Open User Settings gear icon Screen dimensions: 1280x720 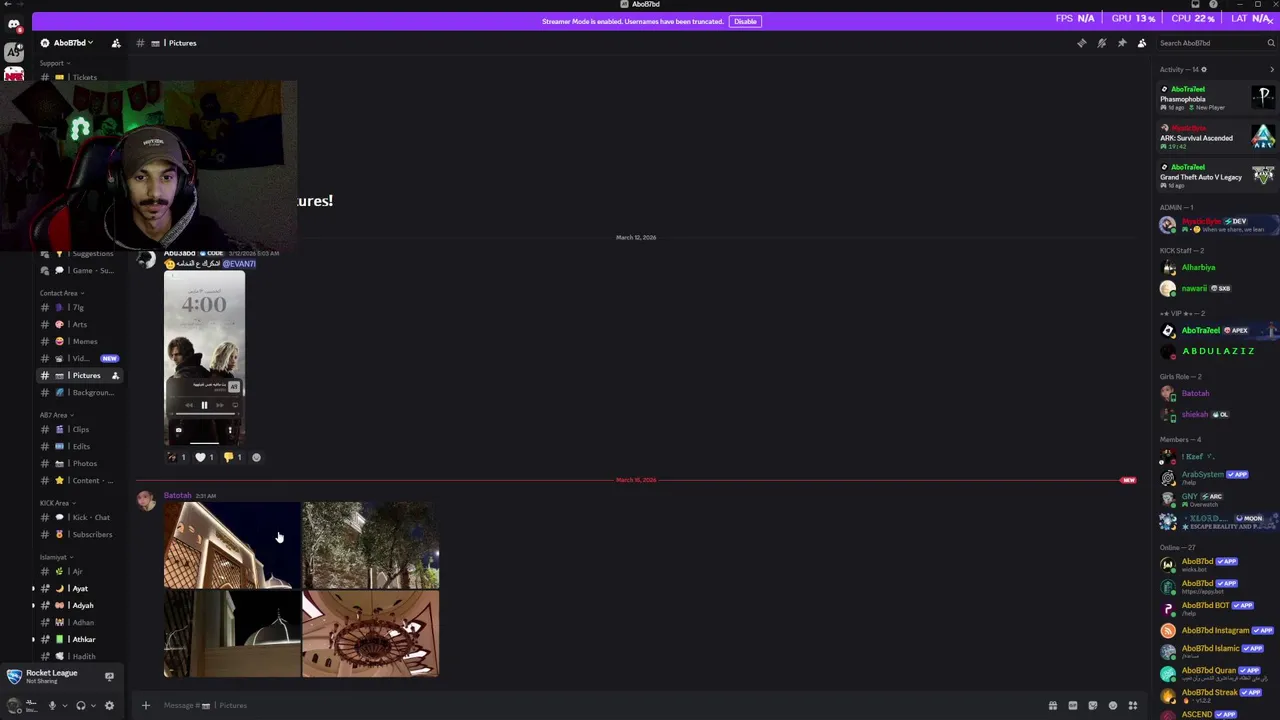(109, 705)
